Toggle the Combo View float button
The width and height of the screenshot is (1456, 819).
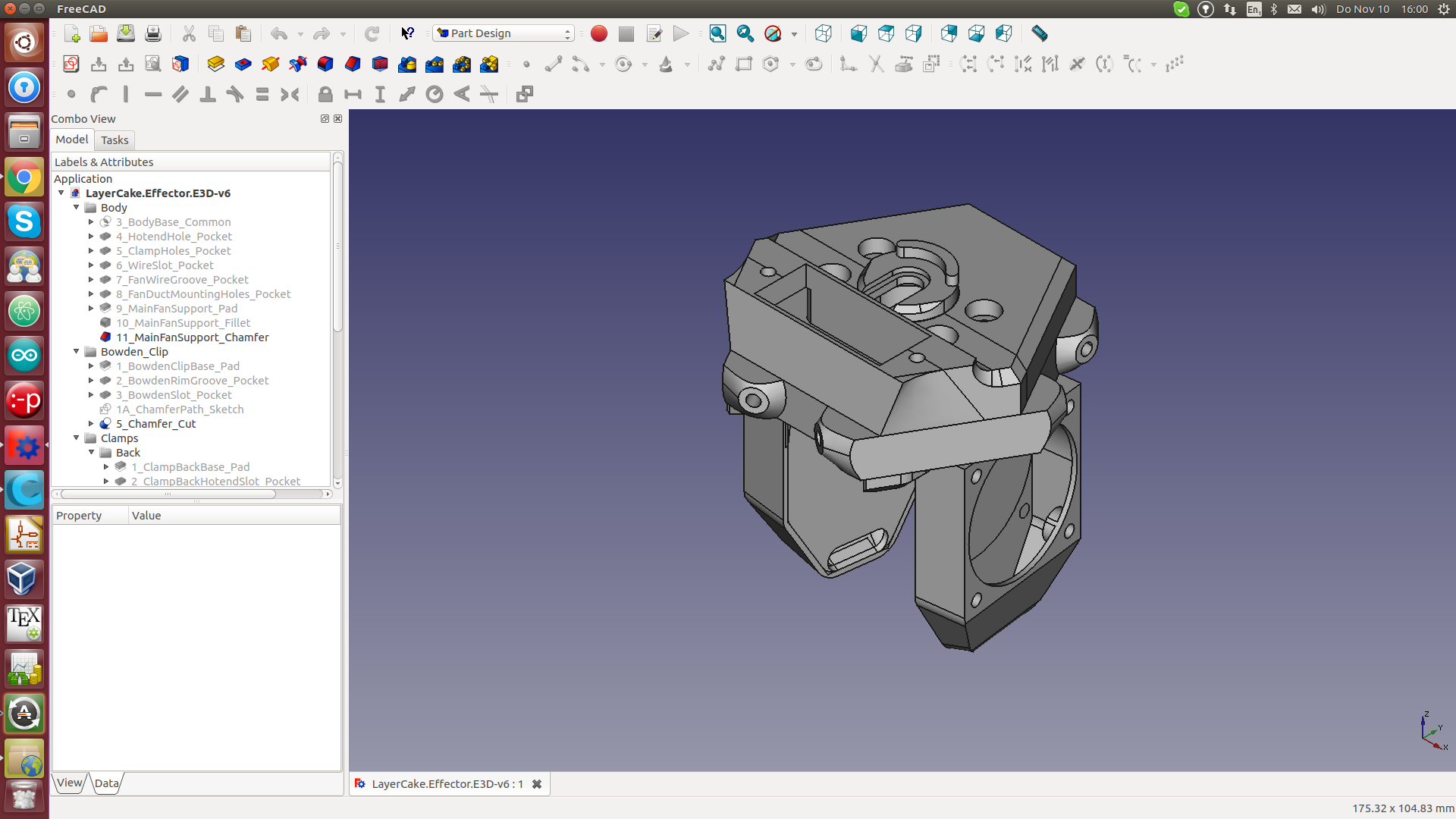(325, 119)
